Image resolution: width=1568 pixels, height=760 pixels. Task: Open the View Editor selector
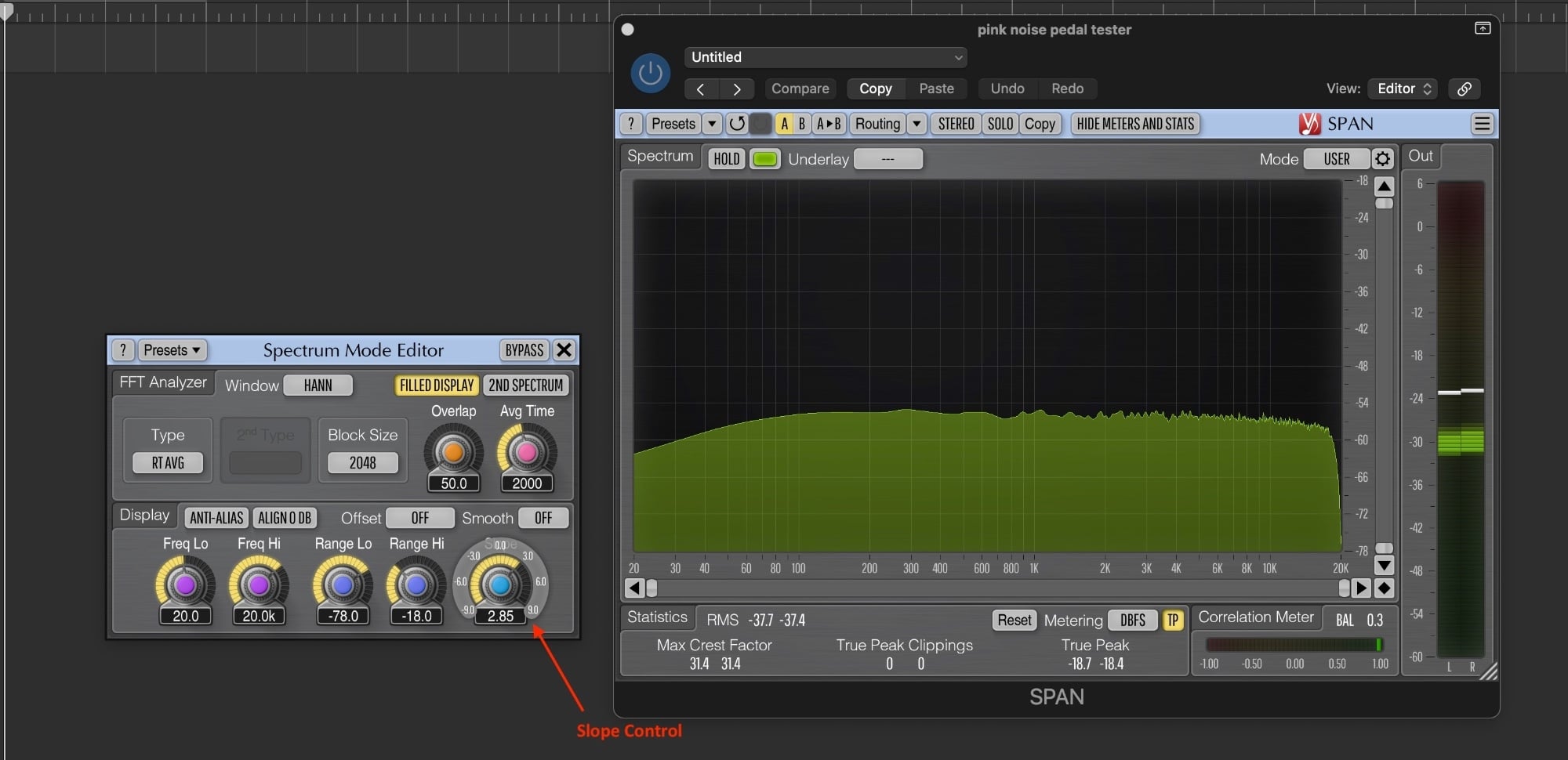[x=1403, y=89]
